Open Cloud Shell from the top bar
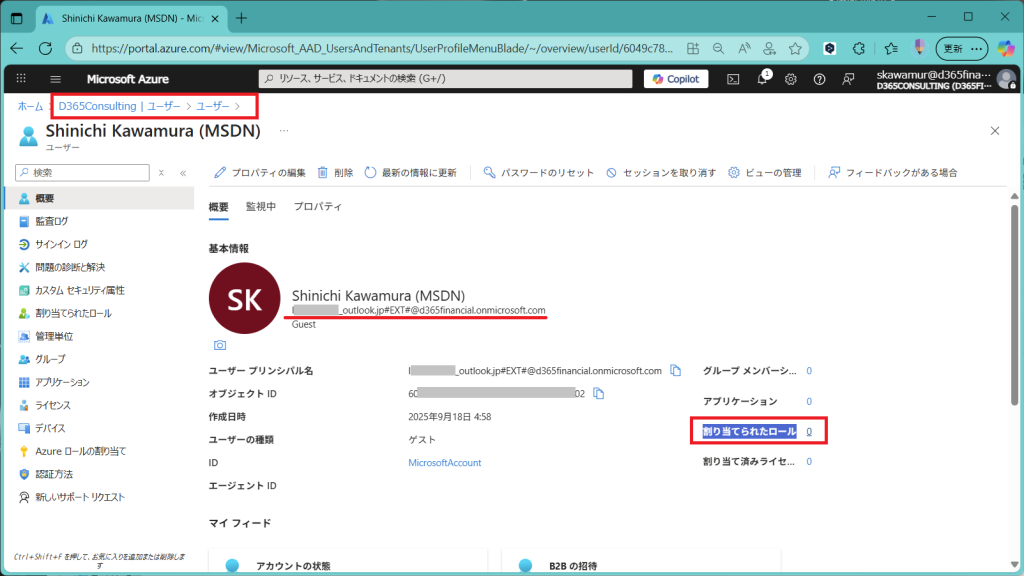Viewport: 1024px width, 576px height. 733,79
